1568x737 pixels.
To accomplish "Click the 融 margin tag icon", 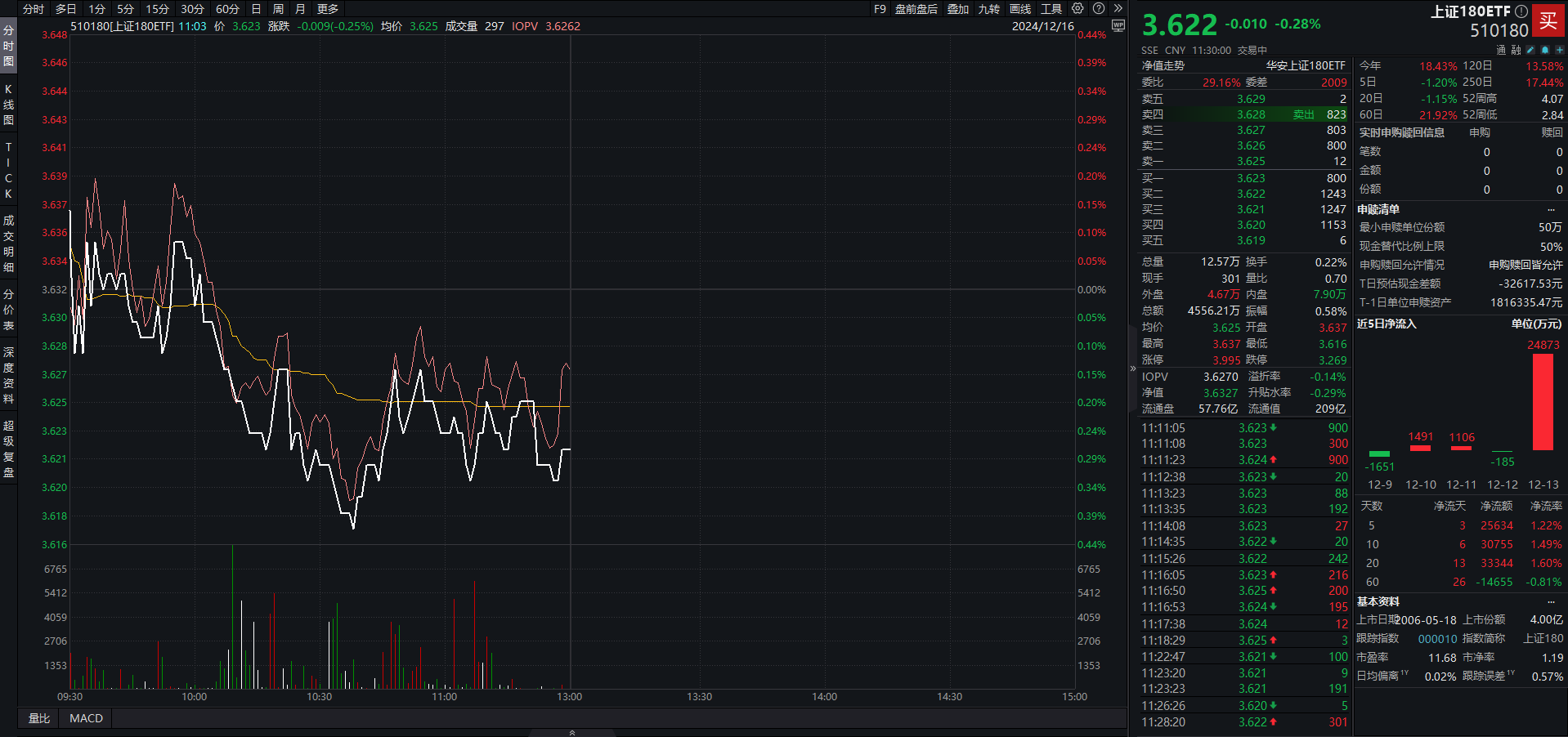I will pos(1516,50).
